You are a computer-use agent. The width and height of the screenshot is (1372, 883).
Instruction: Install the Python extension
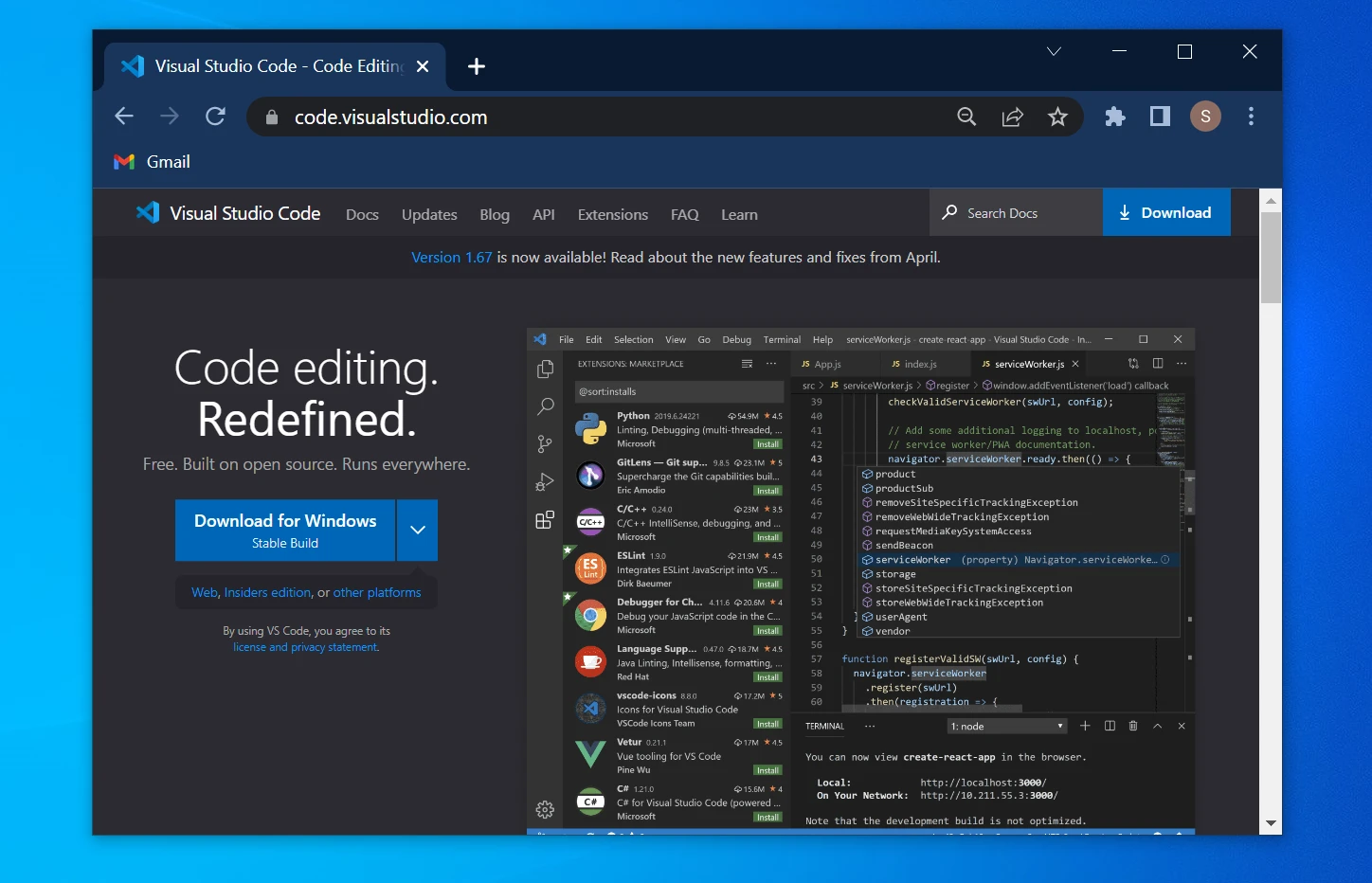pos(767,443)
